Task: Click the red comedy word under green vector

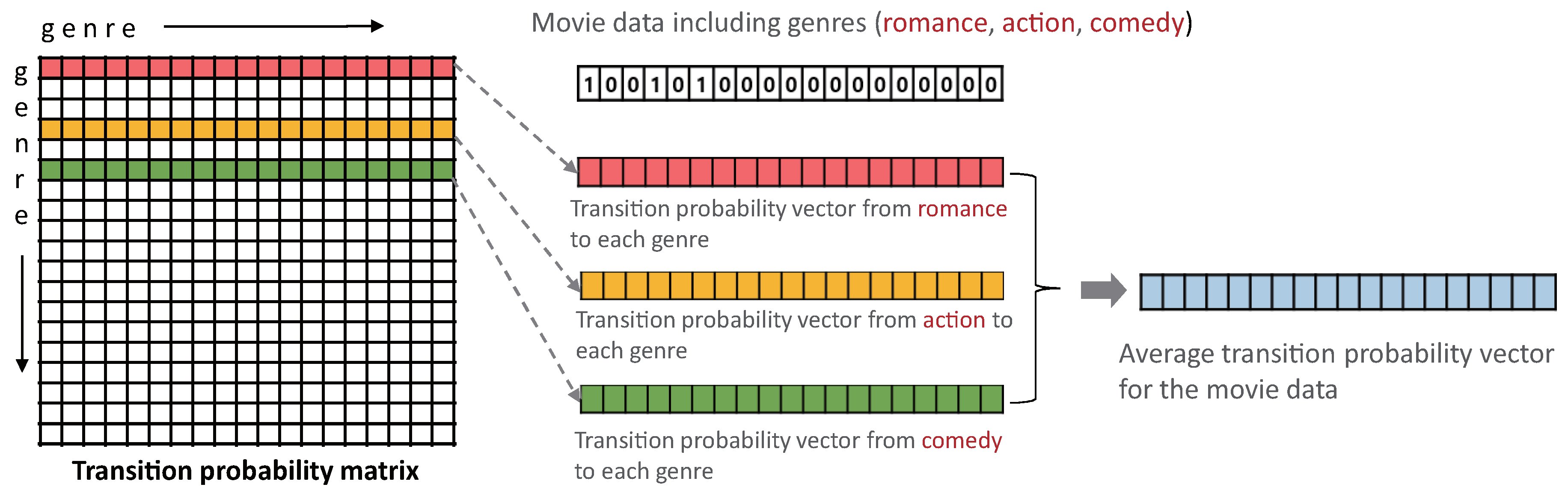Action: tap(961, 441)
